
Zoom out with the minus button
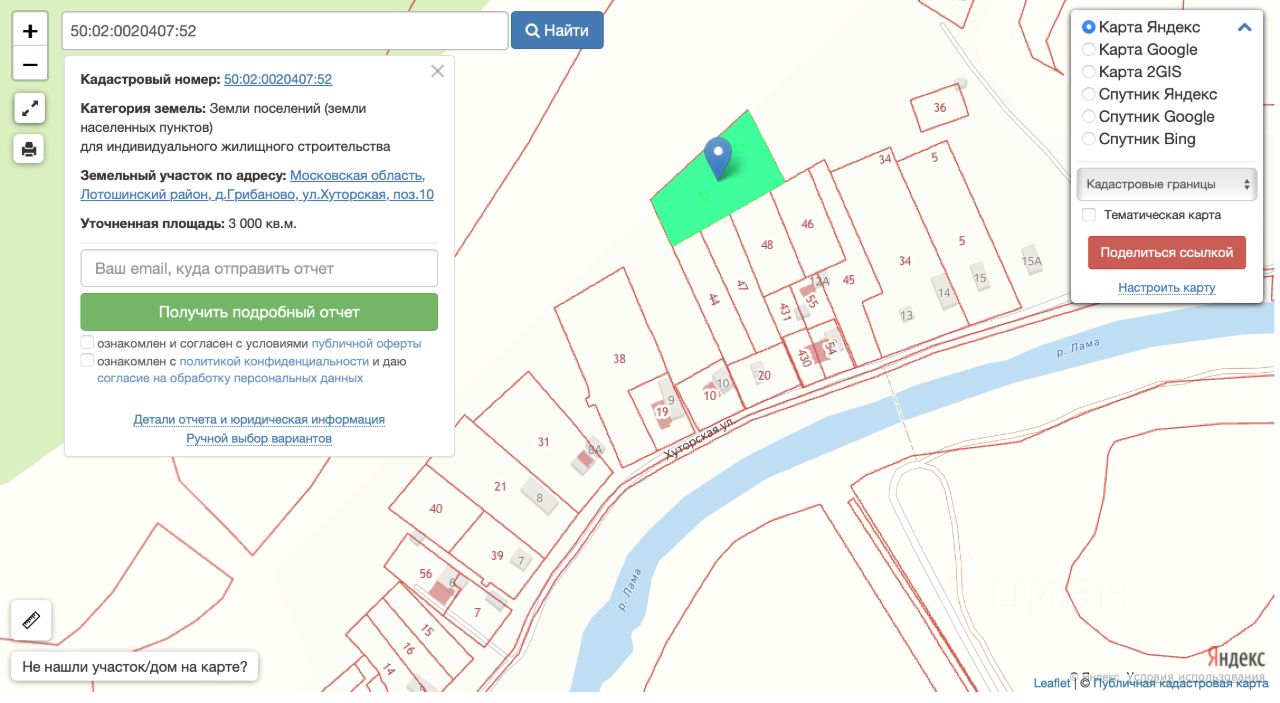click(x=30, y=65)
